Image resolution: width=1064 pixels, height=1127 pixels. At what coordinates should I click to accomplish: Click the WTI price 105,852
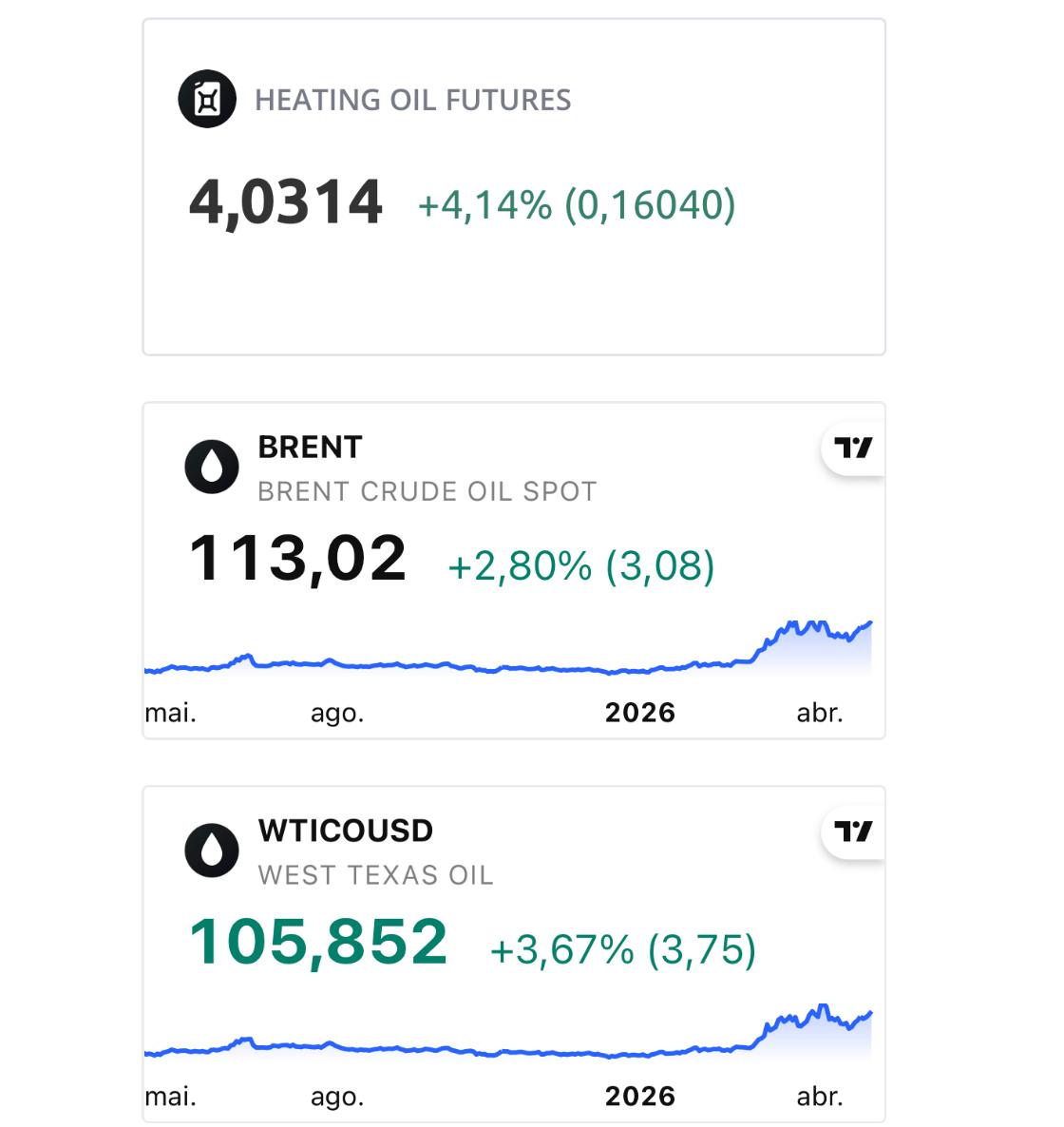click(318, 942)
